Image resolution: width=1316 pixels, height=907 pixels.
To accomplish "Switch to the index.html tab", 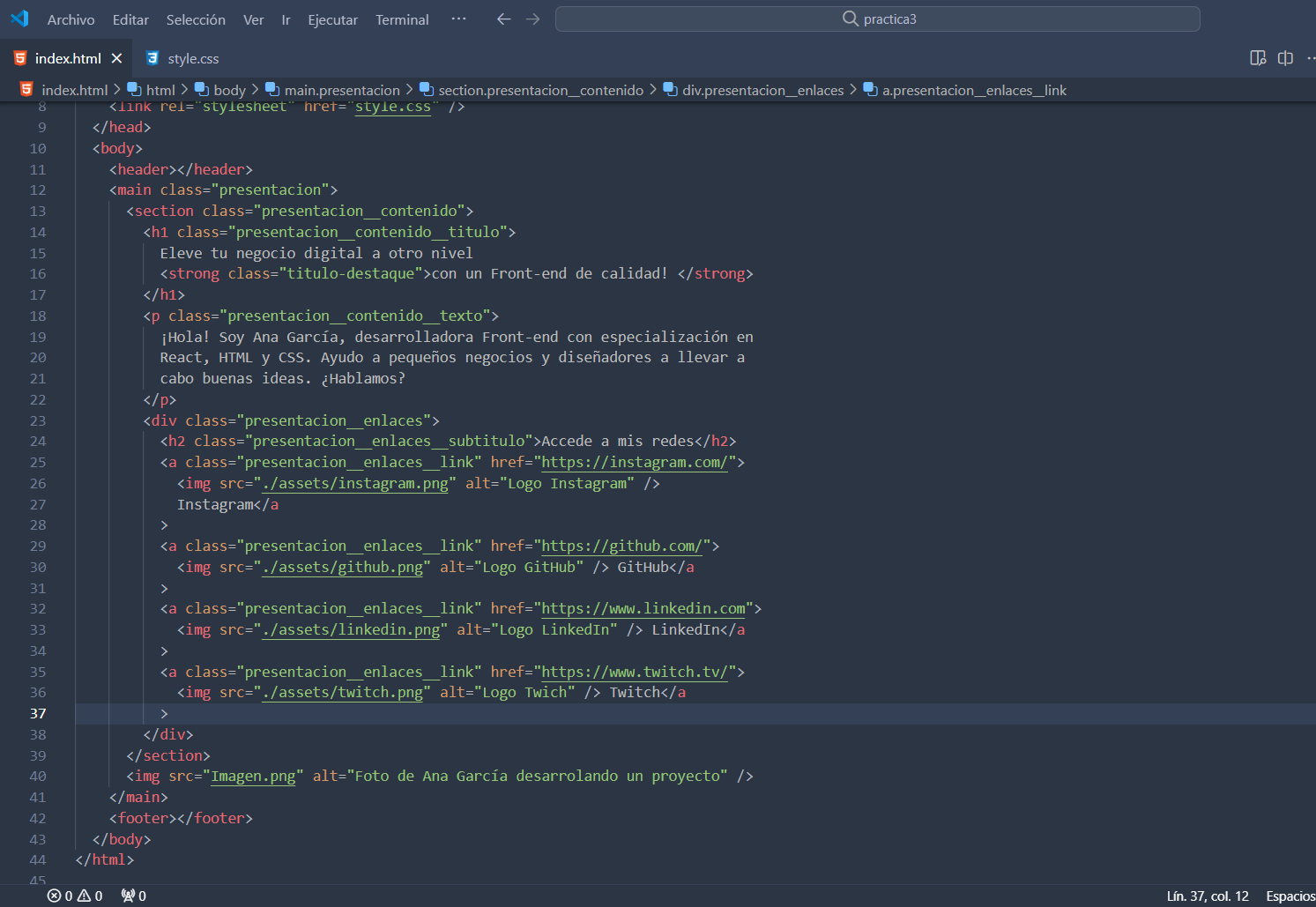I will tap(67, 58).
